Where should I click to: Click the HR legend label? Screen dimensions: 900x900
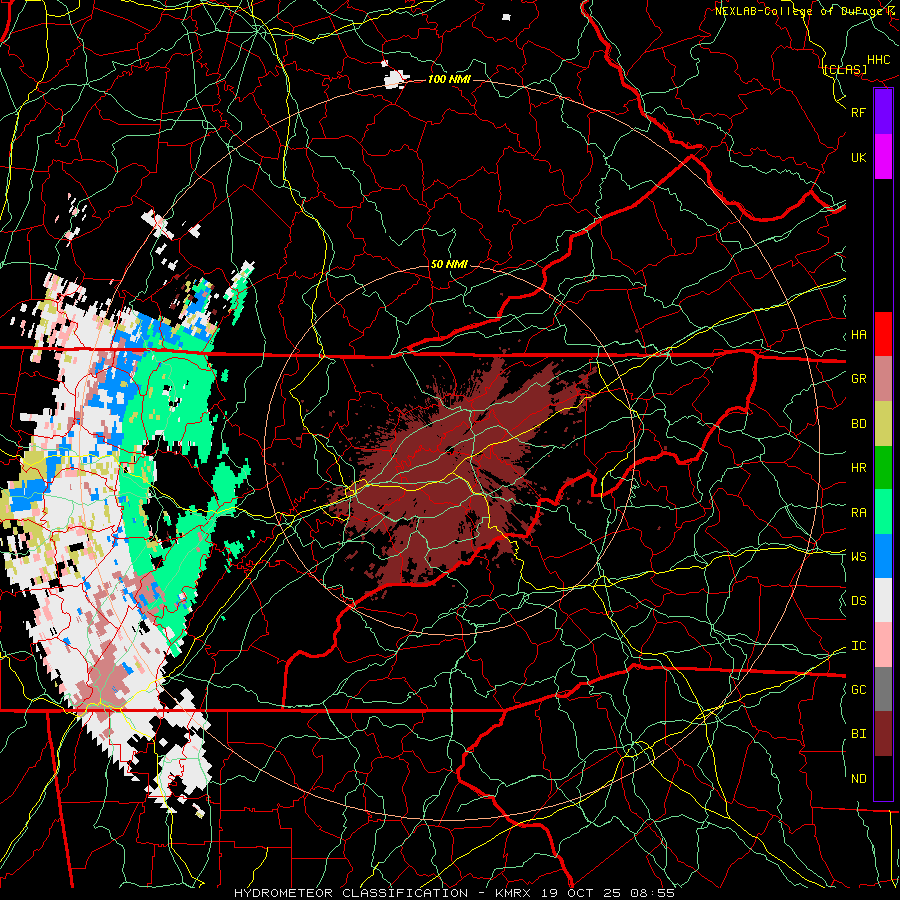click(858, 468)
